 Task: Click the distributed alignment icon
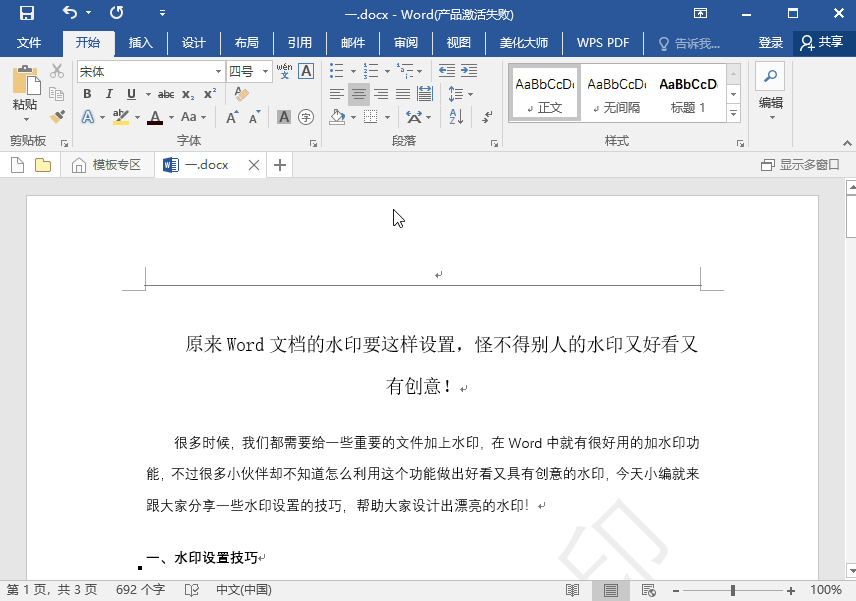pos(425,94)
